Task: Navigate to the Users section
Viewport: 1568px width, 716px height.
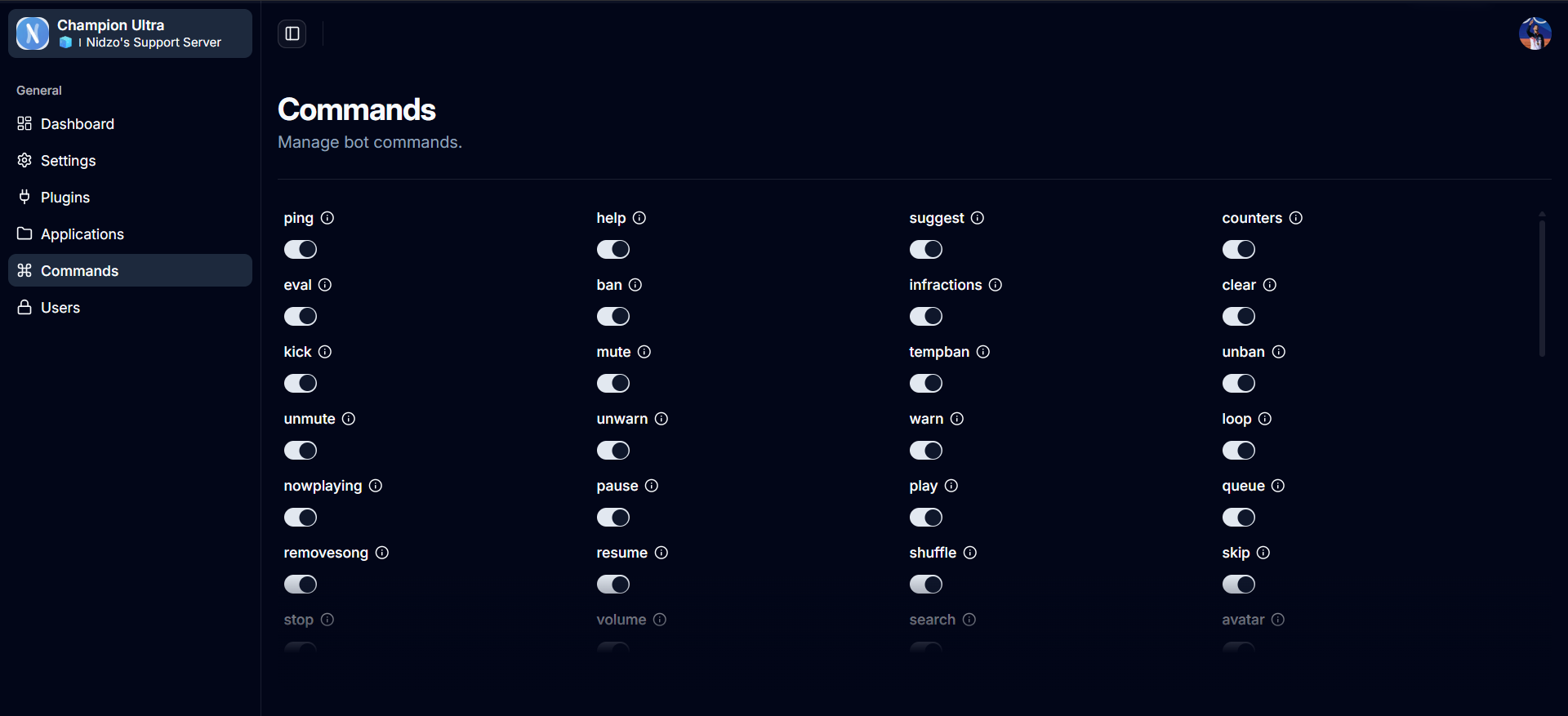Action: (x=60, y=308)
